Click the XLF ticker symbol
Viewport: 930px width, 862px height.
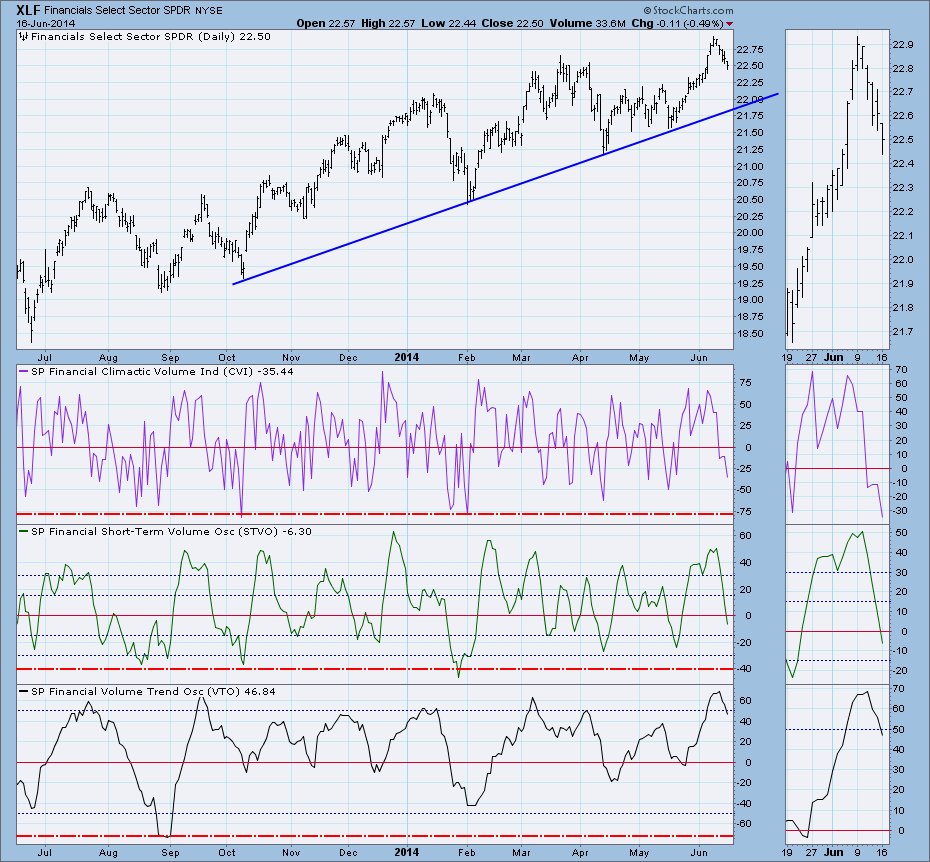pos(28,10)
